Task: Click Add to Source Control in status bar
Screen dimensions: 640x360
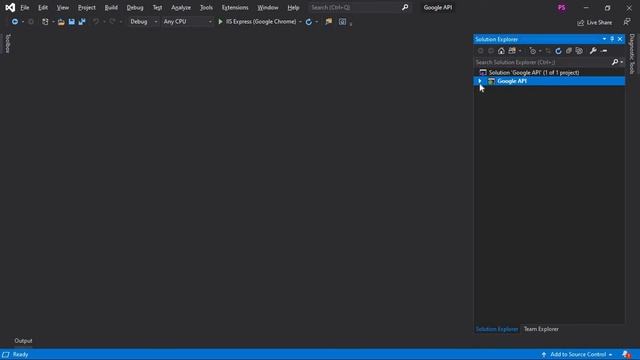Action: 577,354
